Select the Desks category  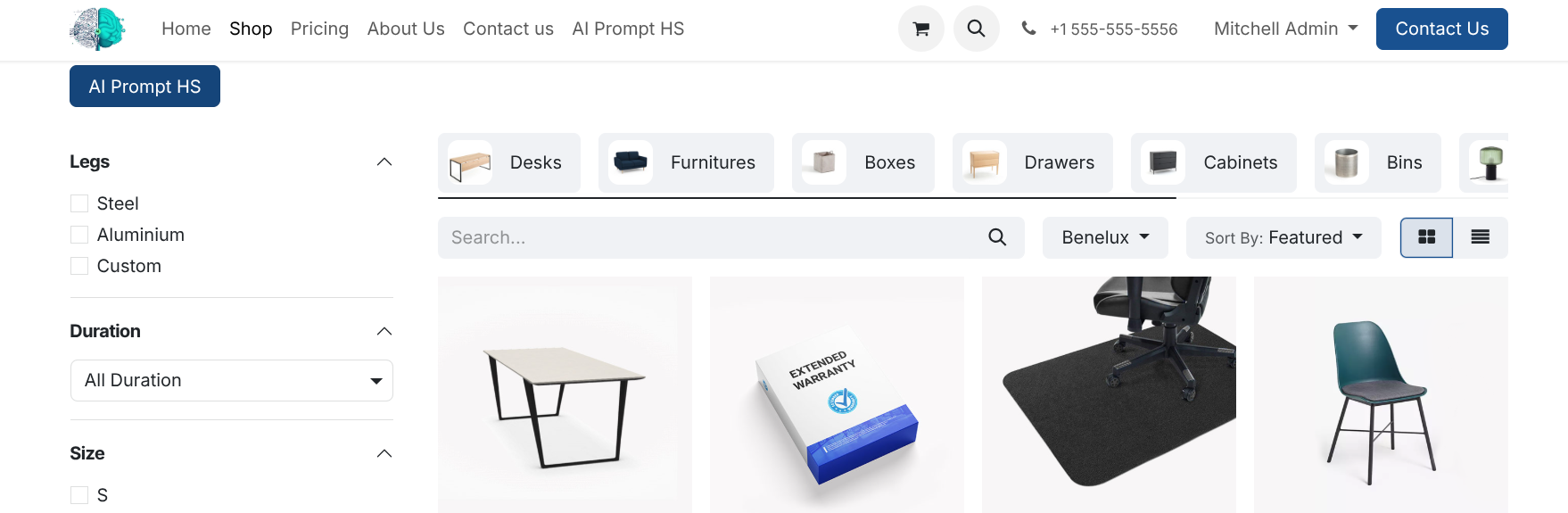pos(509,162)
